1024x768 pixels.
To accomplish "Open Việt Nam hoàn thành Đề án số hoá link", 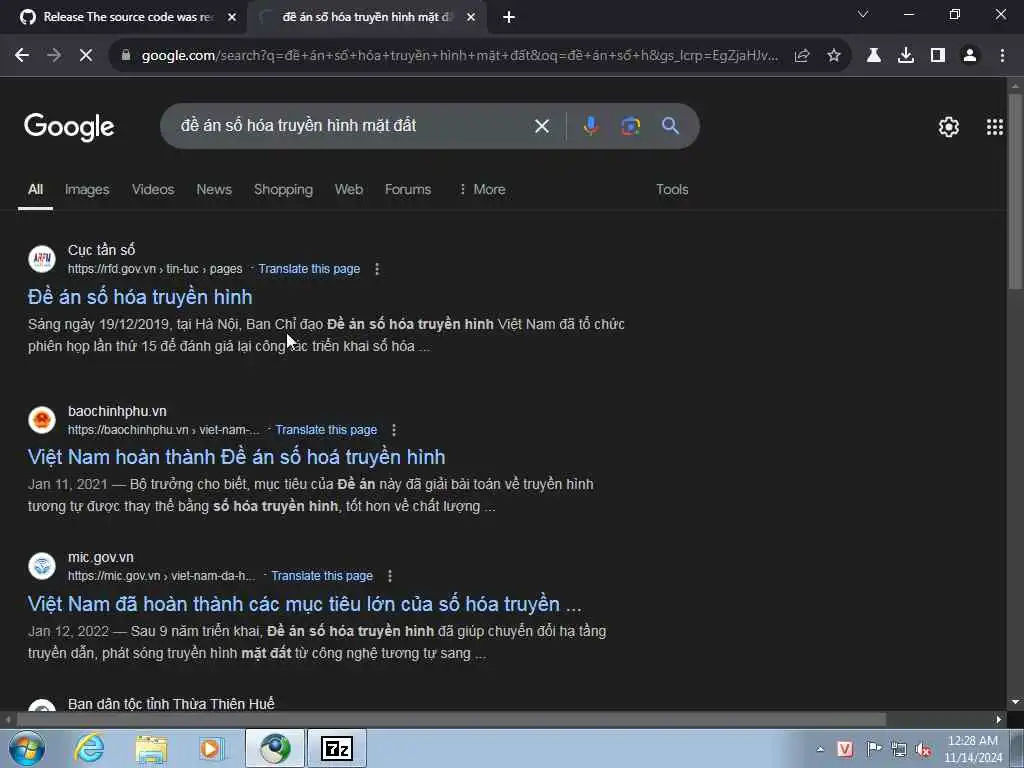I will tap(236, 457).
